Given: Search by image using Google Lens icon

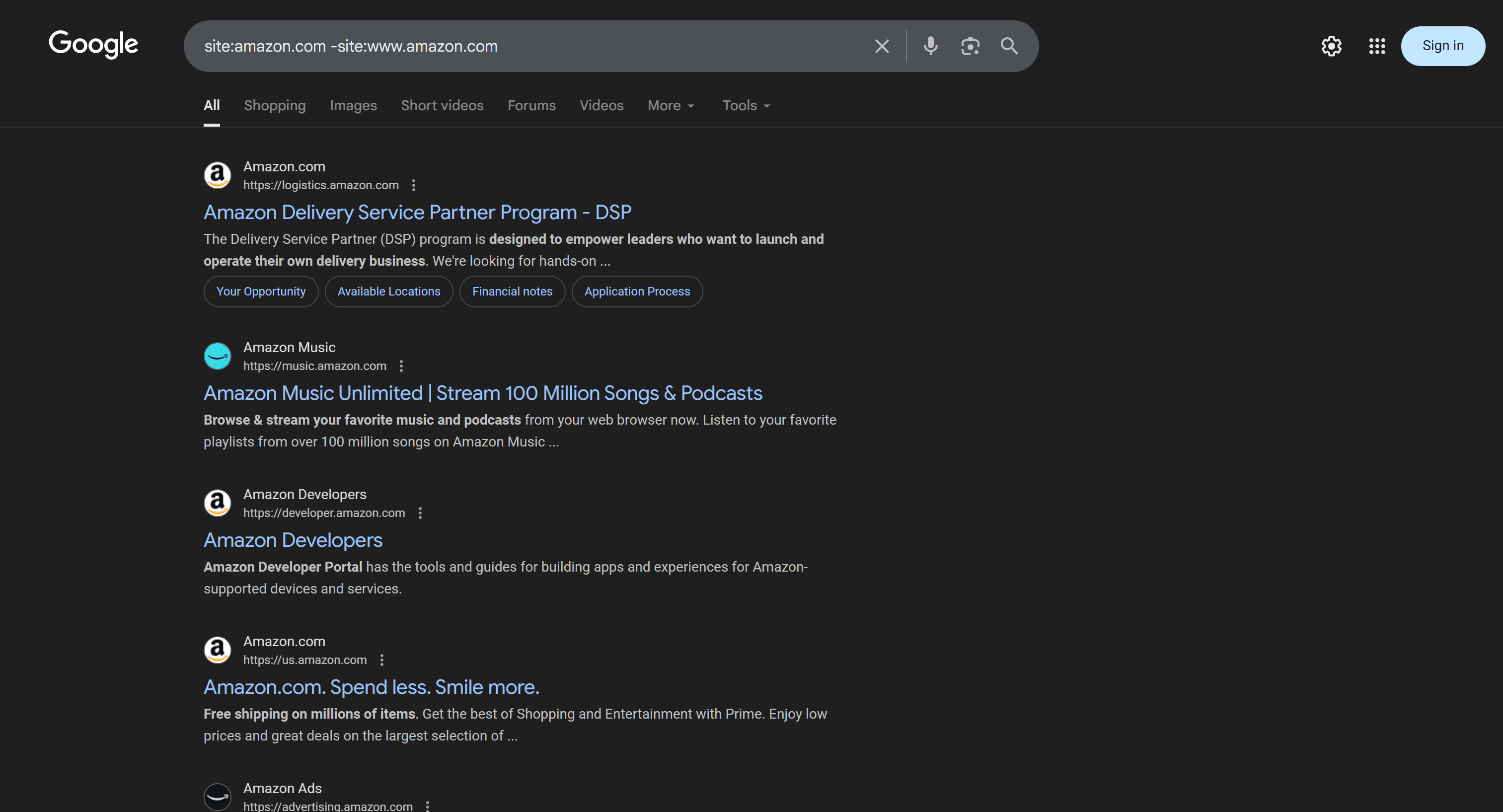Looking at the screenshot, I should [970, 46].
